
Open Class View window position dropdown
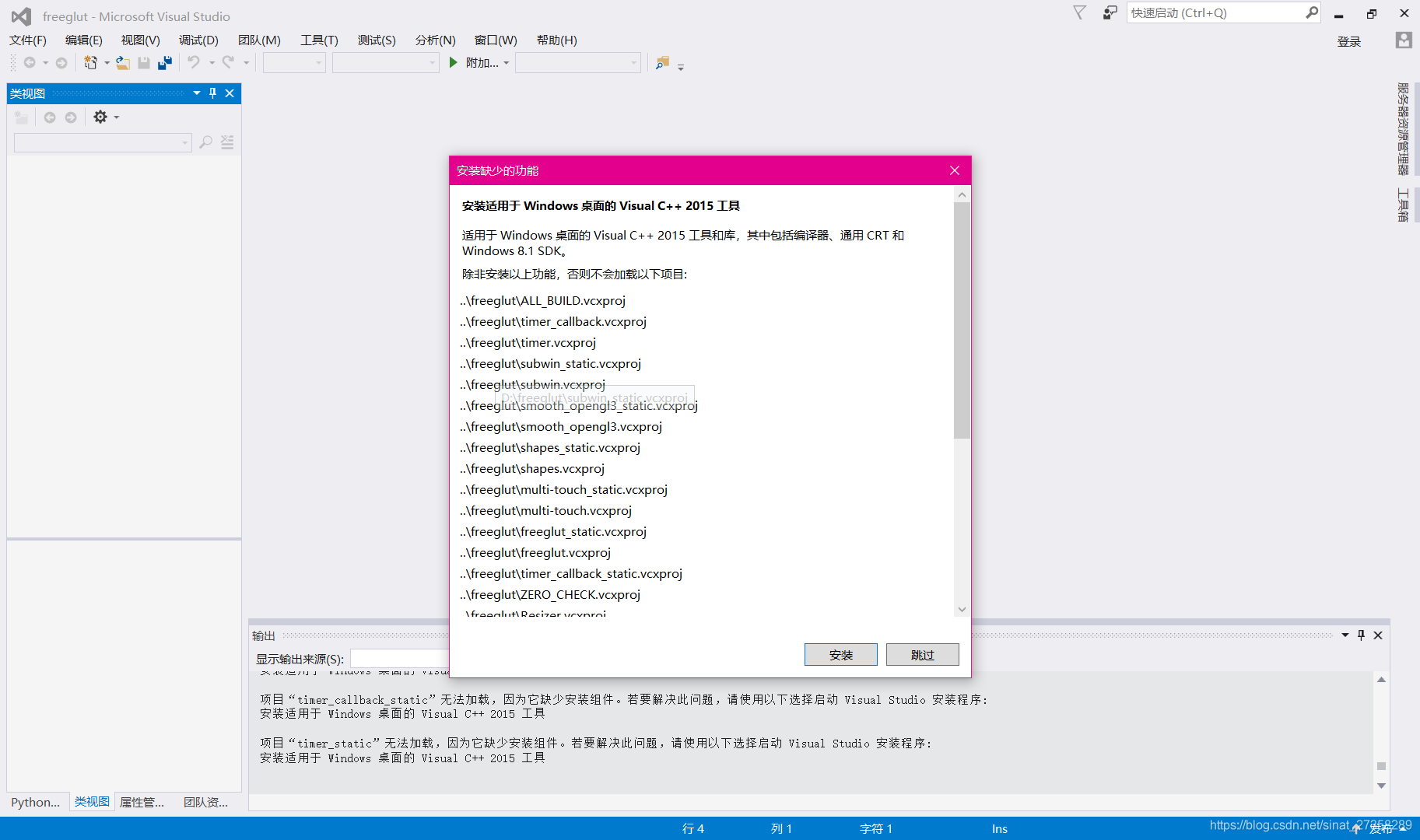[x=197, y=93]
